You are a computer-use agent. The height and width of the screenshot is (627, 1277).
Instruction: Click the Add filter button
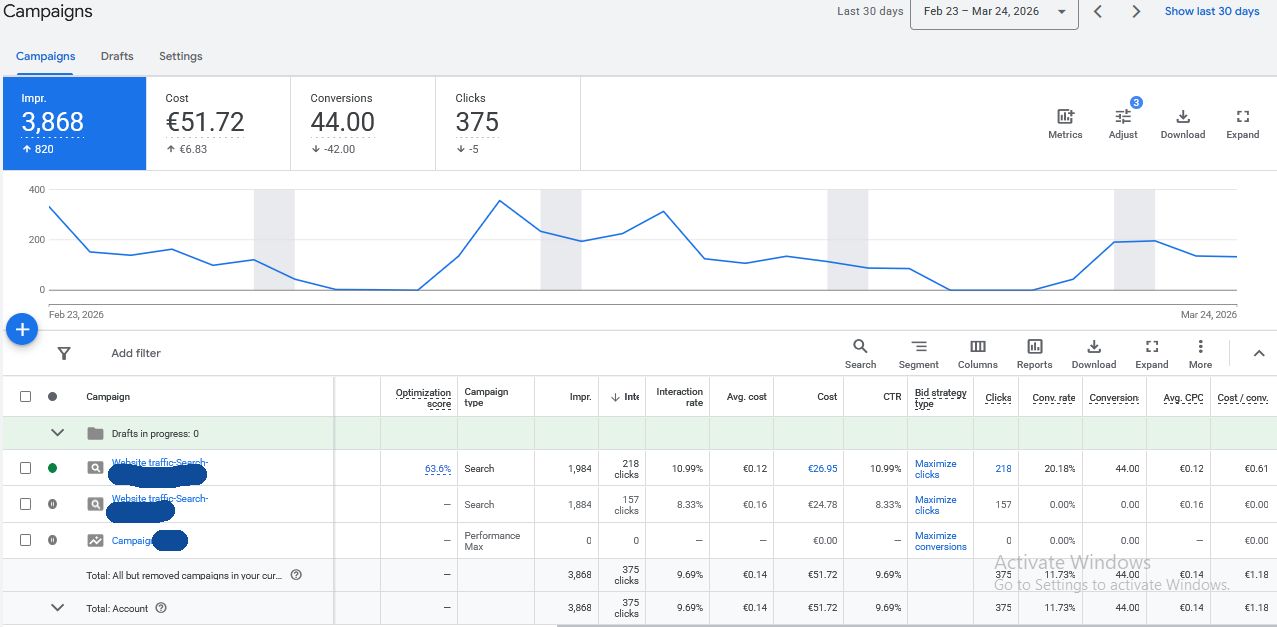coord(136,353)
